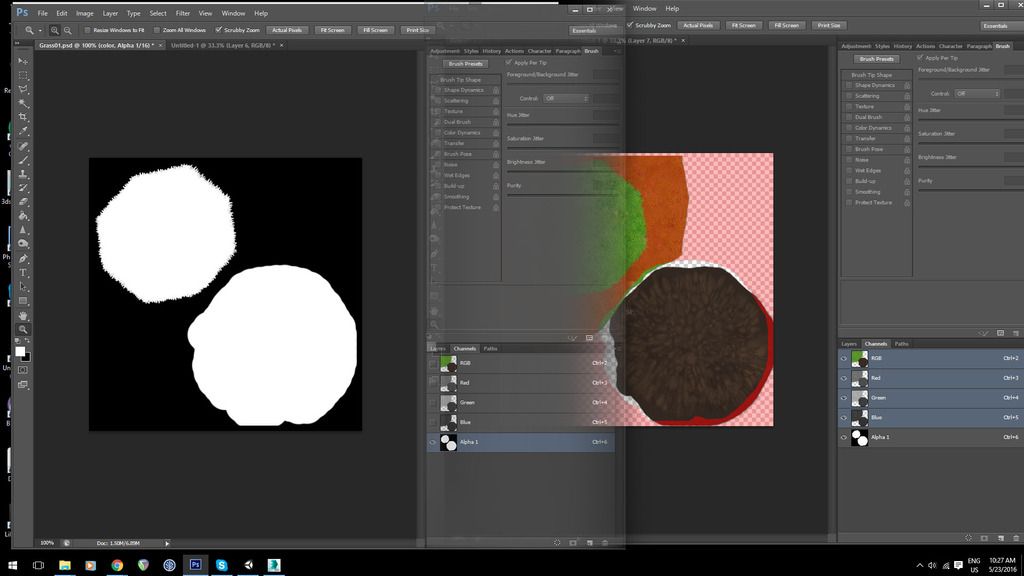Select the Hand tool
The width and height of the screenshot is (1024, 576).
click(23, 315)
